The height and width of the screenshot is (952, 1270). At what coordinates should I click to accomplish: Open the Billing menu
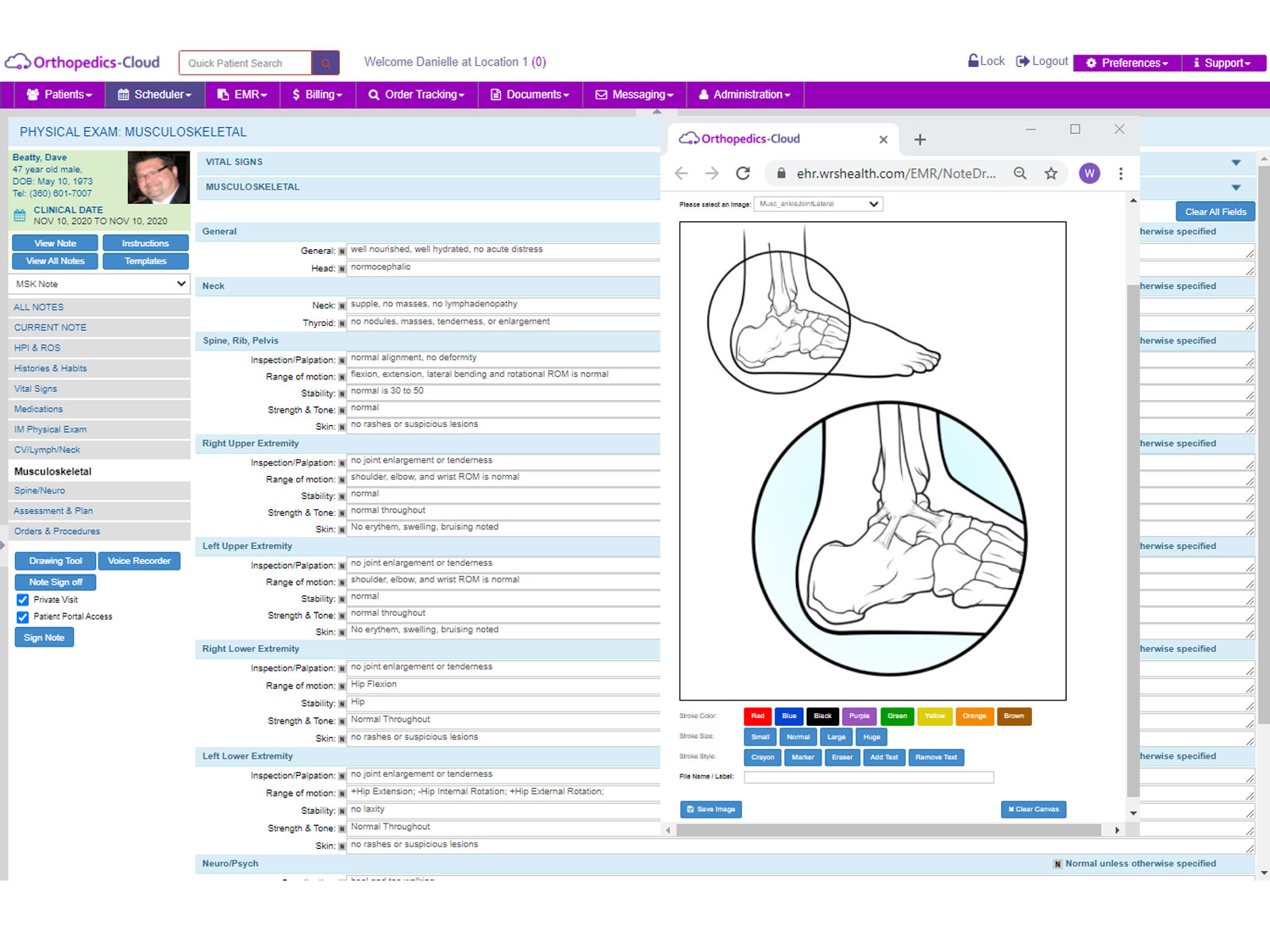pos(317,94)
